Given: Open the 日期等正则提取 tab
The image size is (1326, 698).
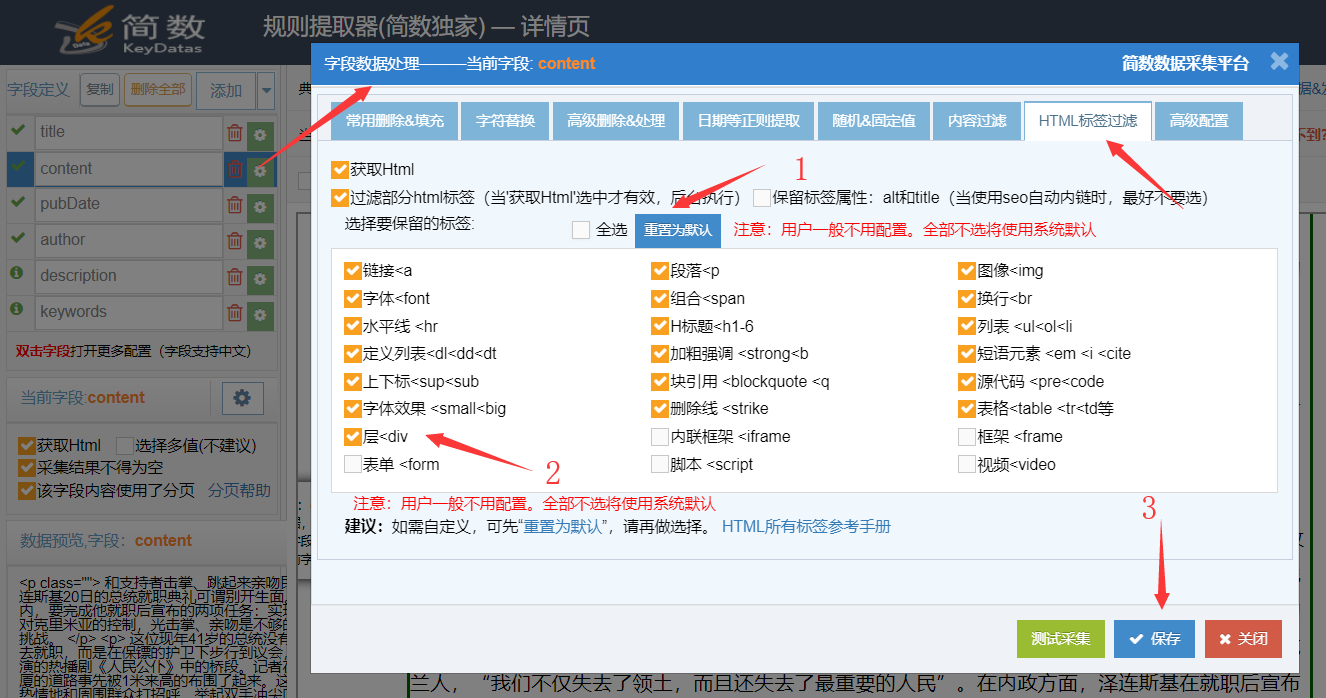Looking at the screenshot, I should [x=748, y=121].
